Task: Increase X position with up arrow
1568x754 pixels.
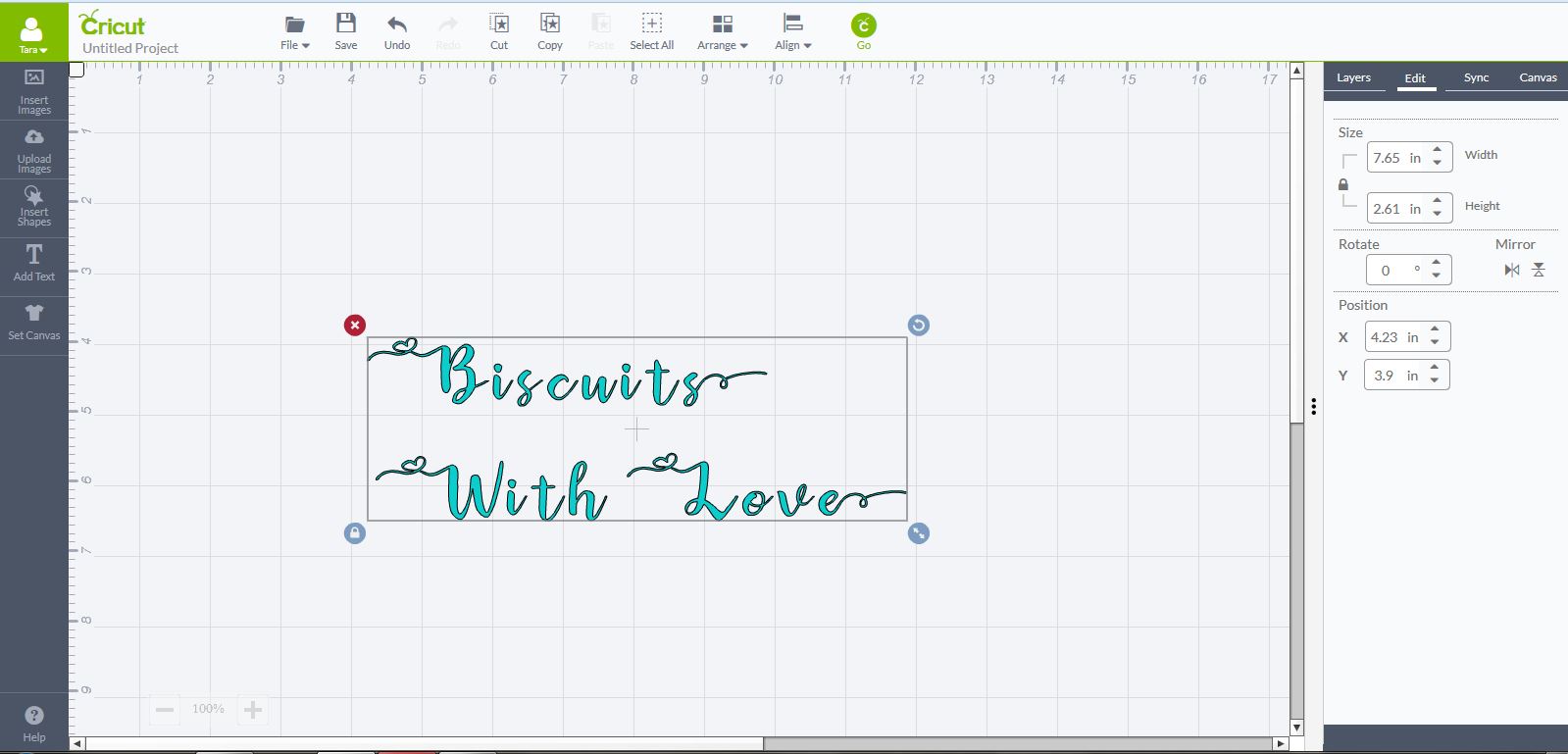Action: [1435, 329]
